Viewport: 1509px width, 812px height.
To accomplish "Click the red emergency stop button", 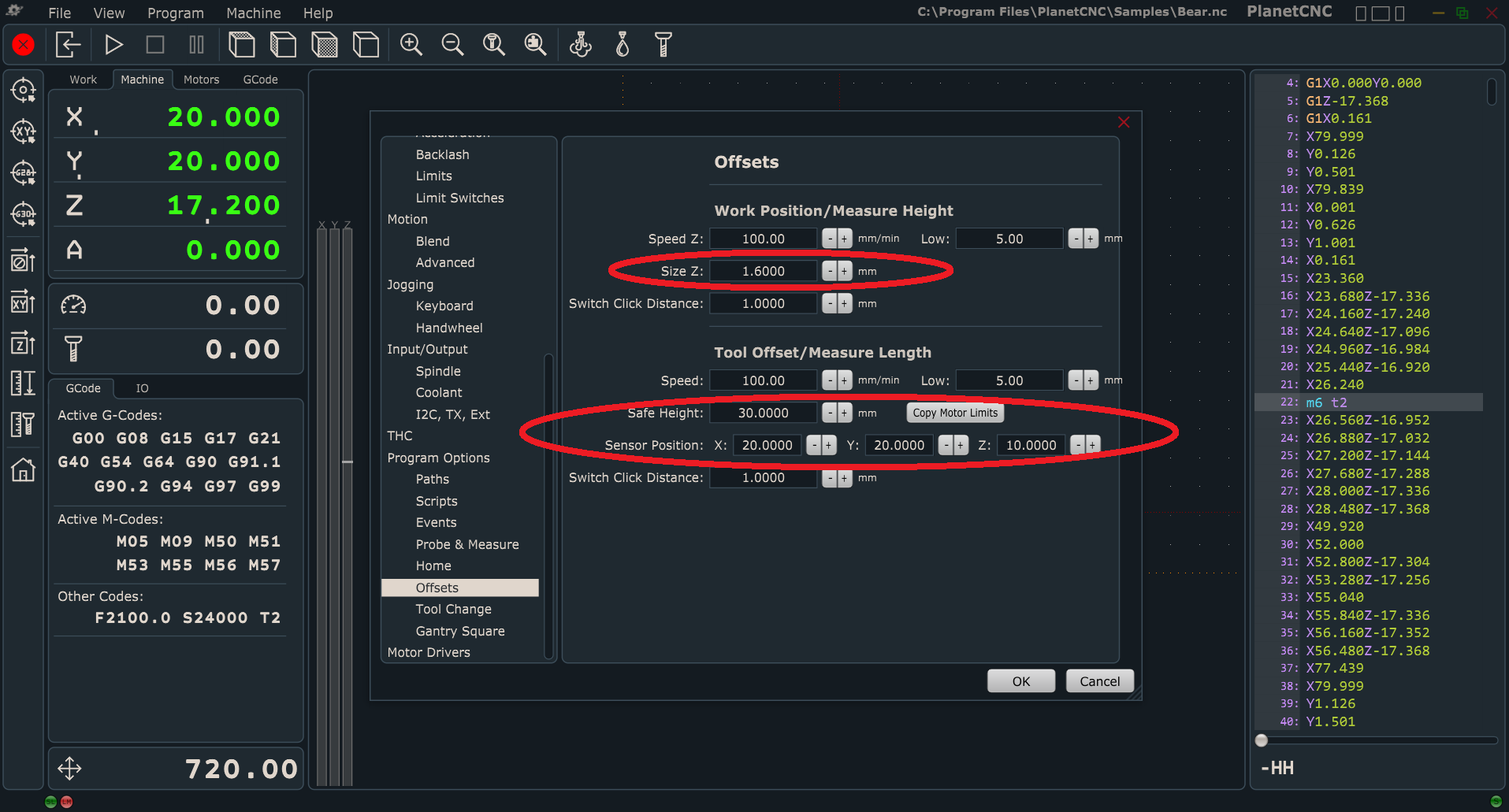I will [24, 45].
